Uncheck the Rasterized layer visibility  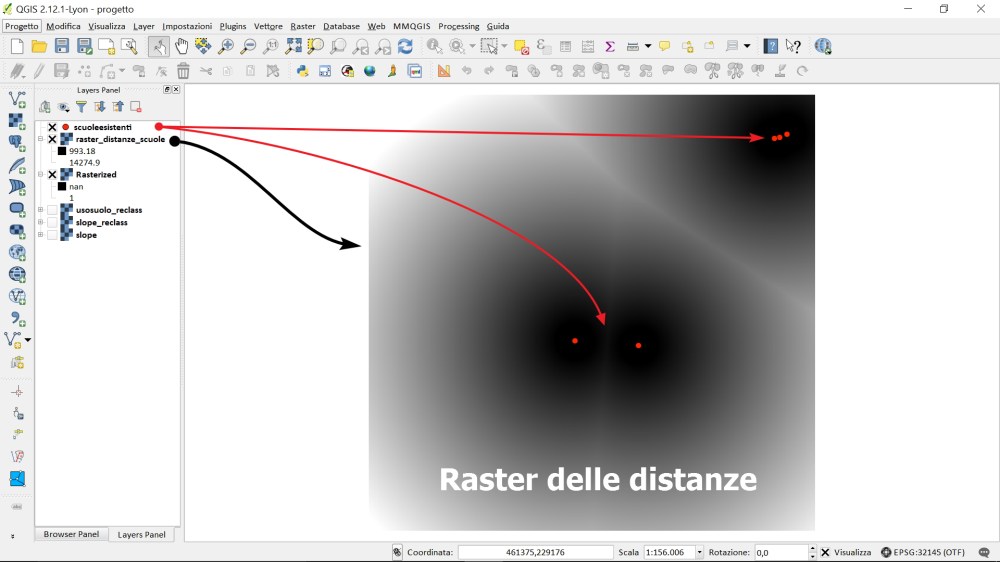pyautogui.click(x=52, y=174)
